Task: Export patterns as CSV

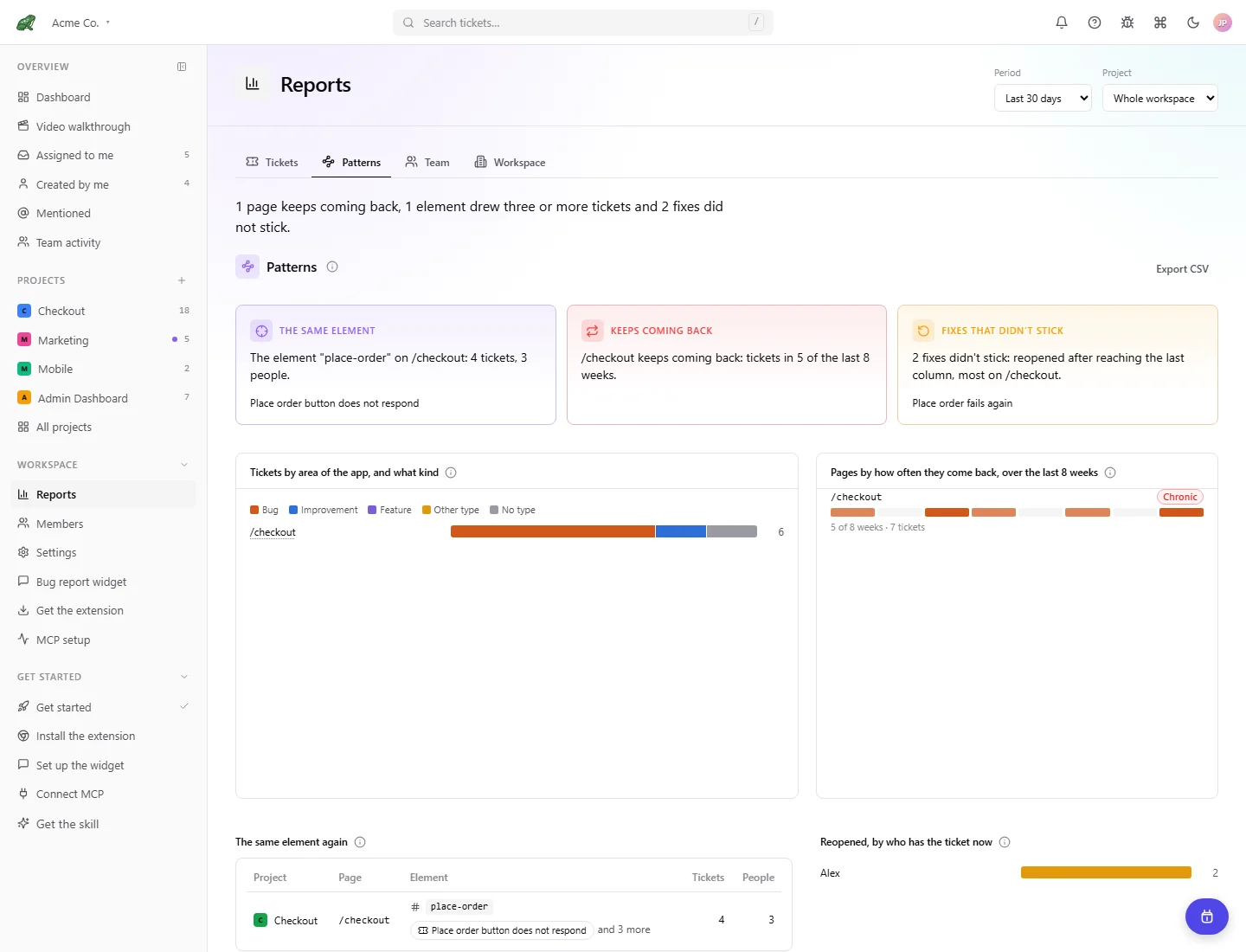Action: pyautogui.click(x=1182, y=269)
